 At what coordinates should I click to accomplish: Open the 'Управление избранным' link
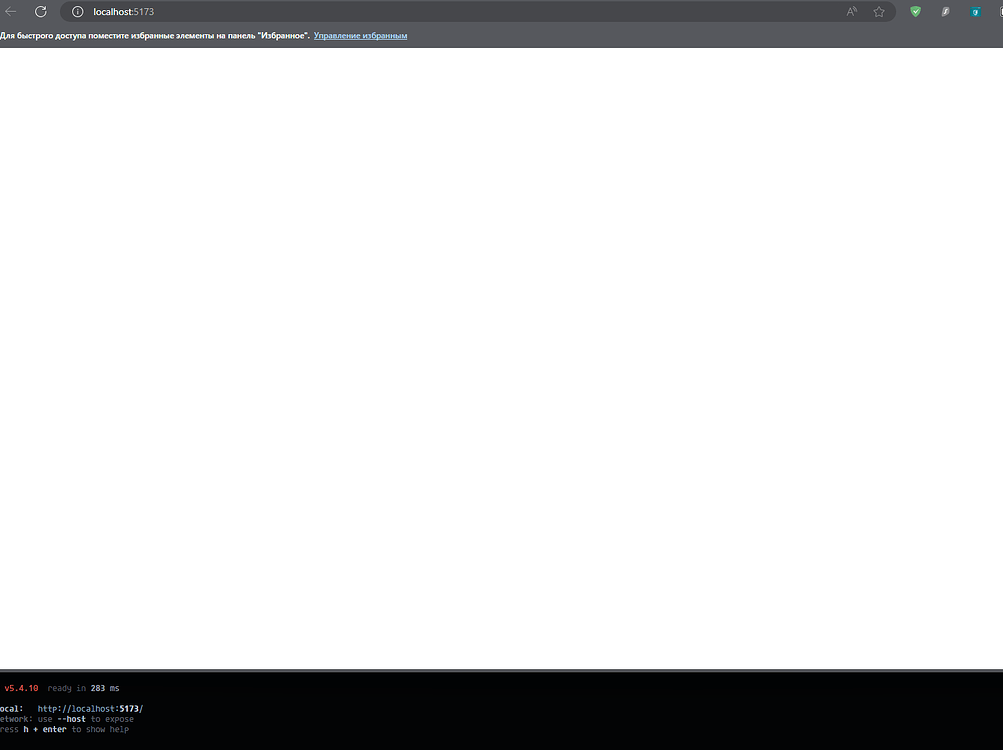360,36
